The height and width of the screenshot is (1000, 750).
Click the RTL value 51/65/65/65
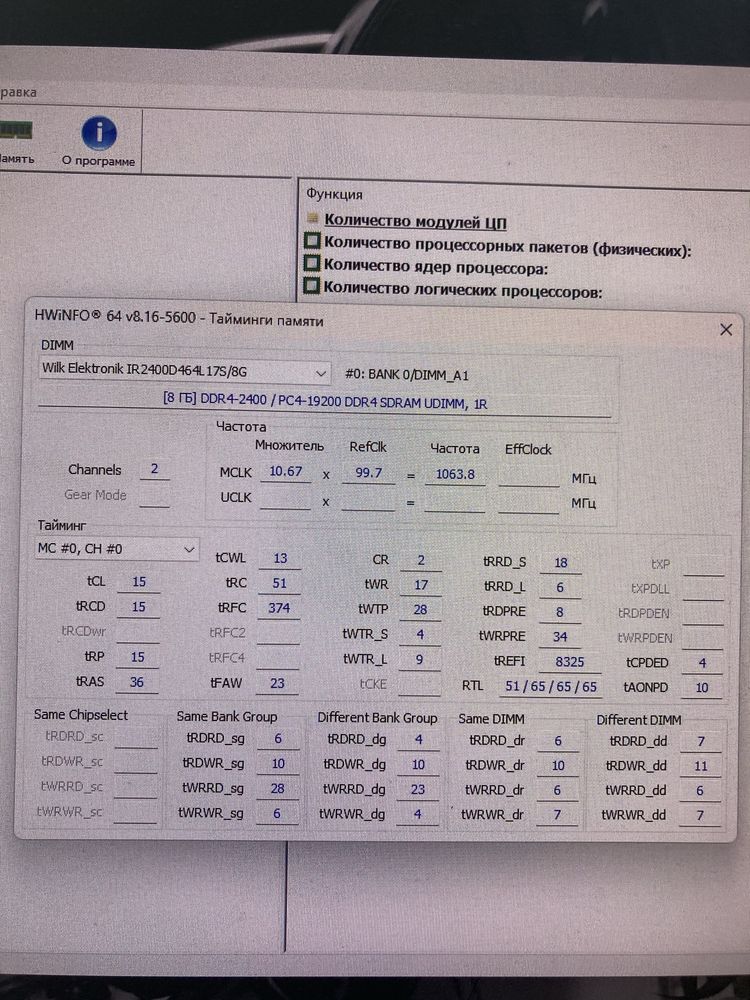click(550, 687)
